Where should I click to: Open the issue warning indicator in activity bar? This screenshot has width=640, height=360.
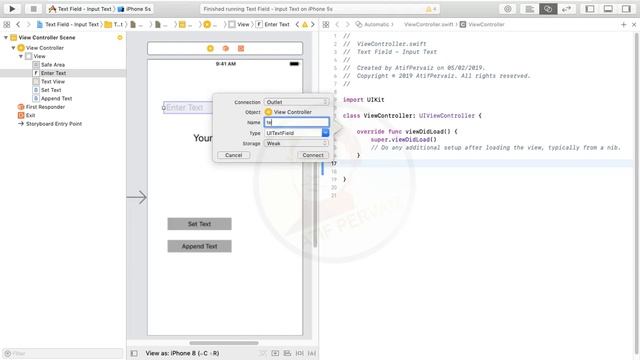pyautogui.click(x=431, y=9)
